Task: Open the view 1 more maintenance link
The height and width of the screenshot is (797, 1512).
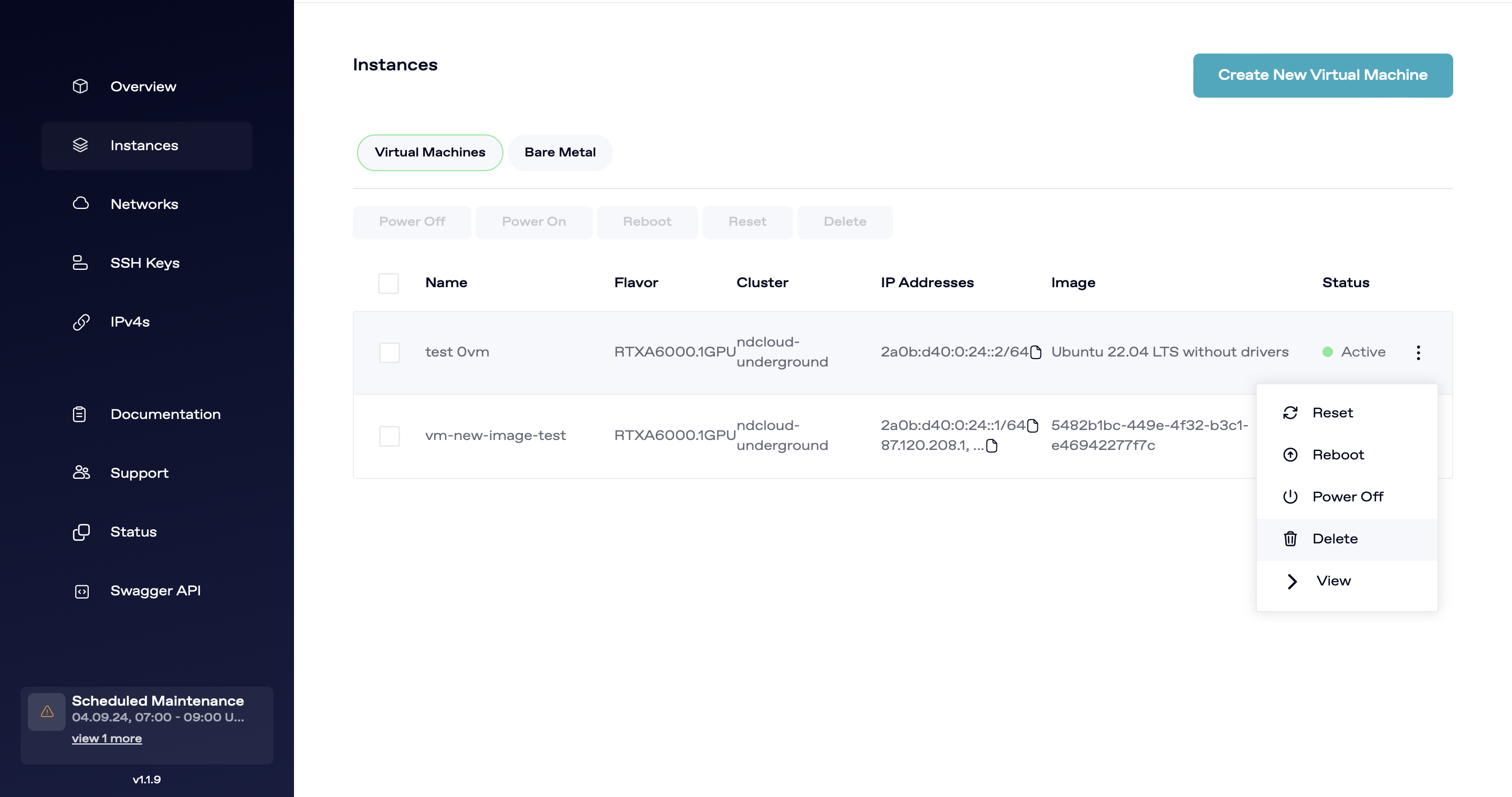Action: click(x=107, y=738)
